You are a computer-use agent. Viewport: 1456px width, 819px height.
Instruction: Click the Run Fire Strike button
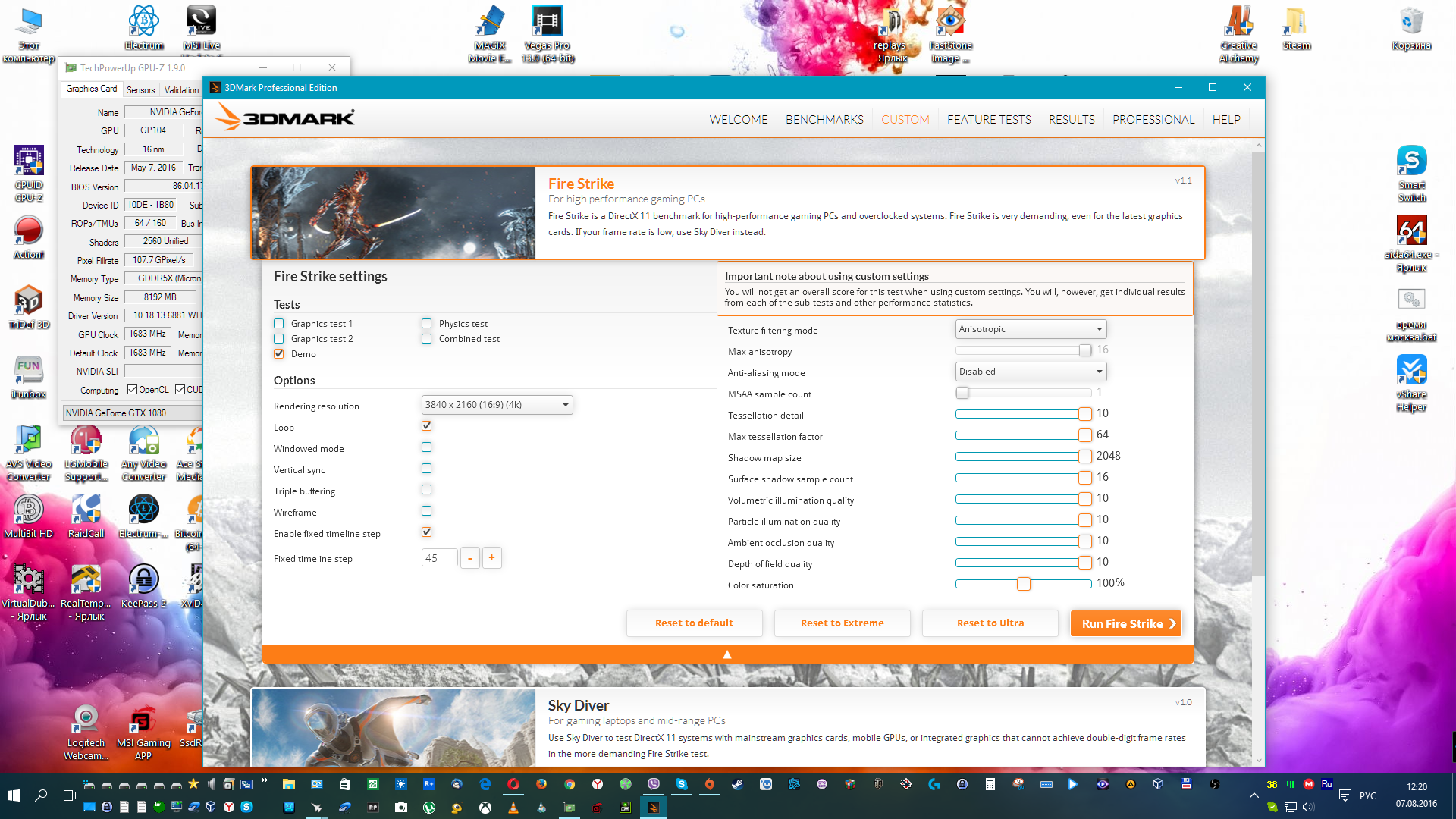pyautogui.click(x=1126, y=623)
